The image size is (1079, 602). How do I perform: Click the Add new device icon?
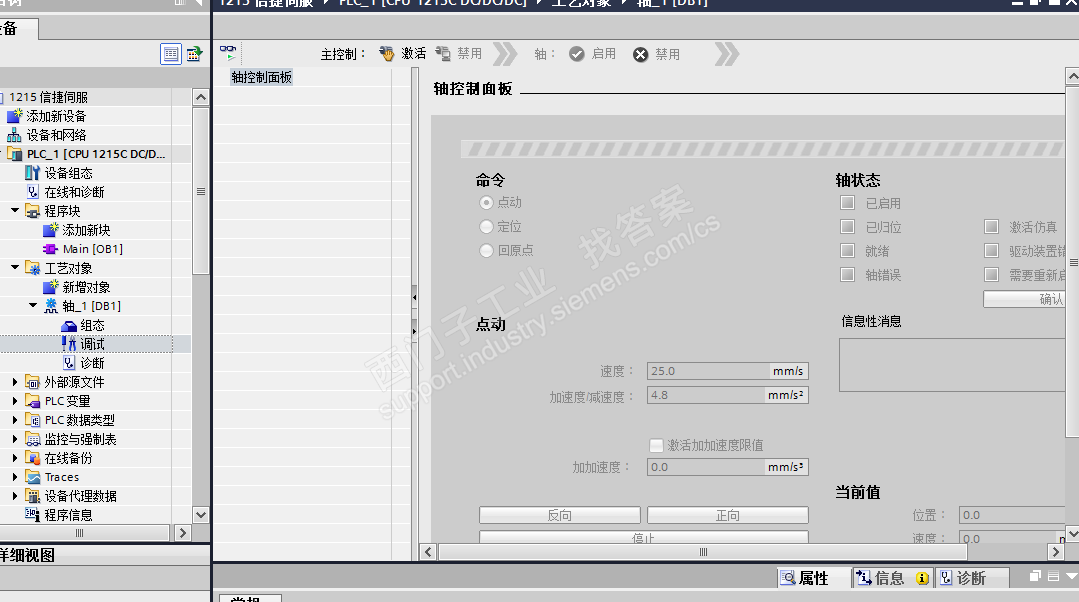[x=14, y=116]
